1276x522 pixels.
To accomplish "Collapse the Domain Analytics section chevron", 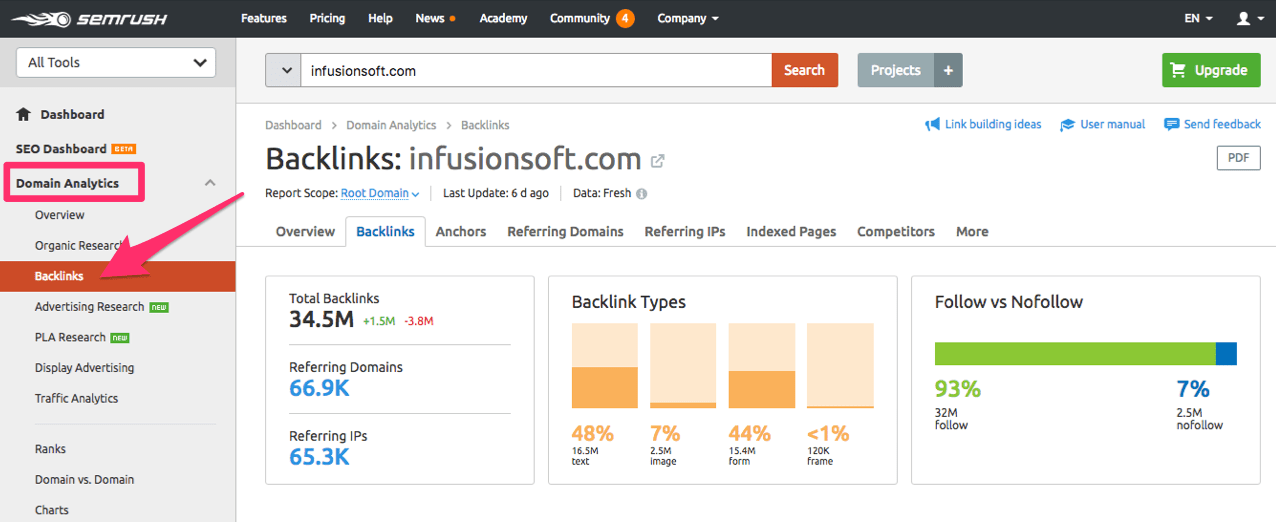I will click(x=210, y=183).
